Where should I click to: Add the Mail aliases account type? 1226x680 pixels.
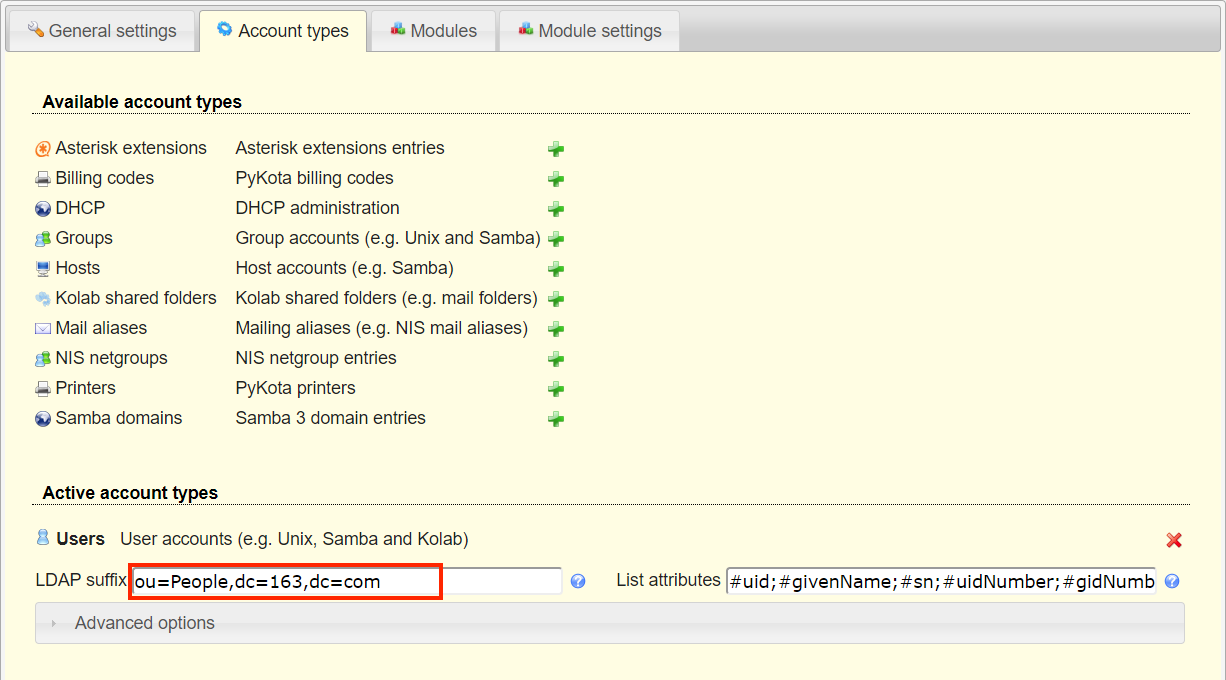click(556, 329)
